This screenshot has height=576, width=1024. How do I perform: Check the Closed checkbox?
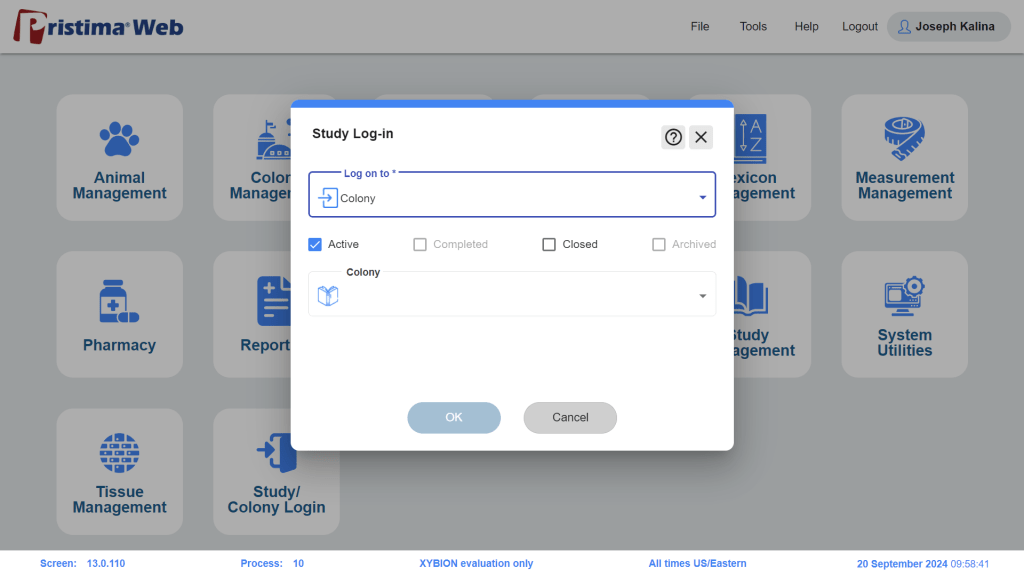(549, 244)
